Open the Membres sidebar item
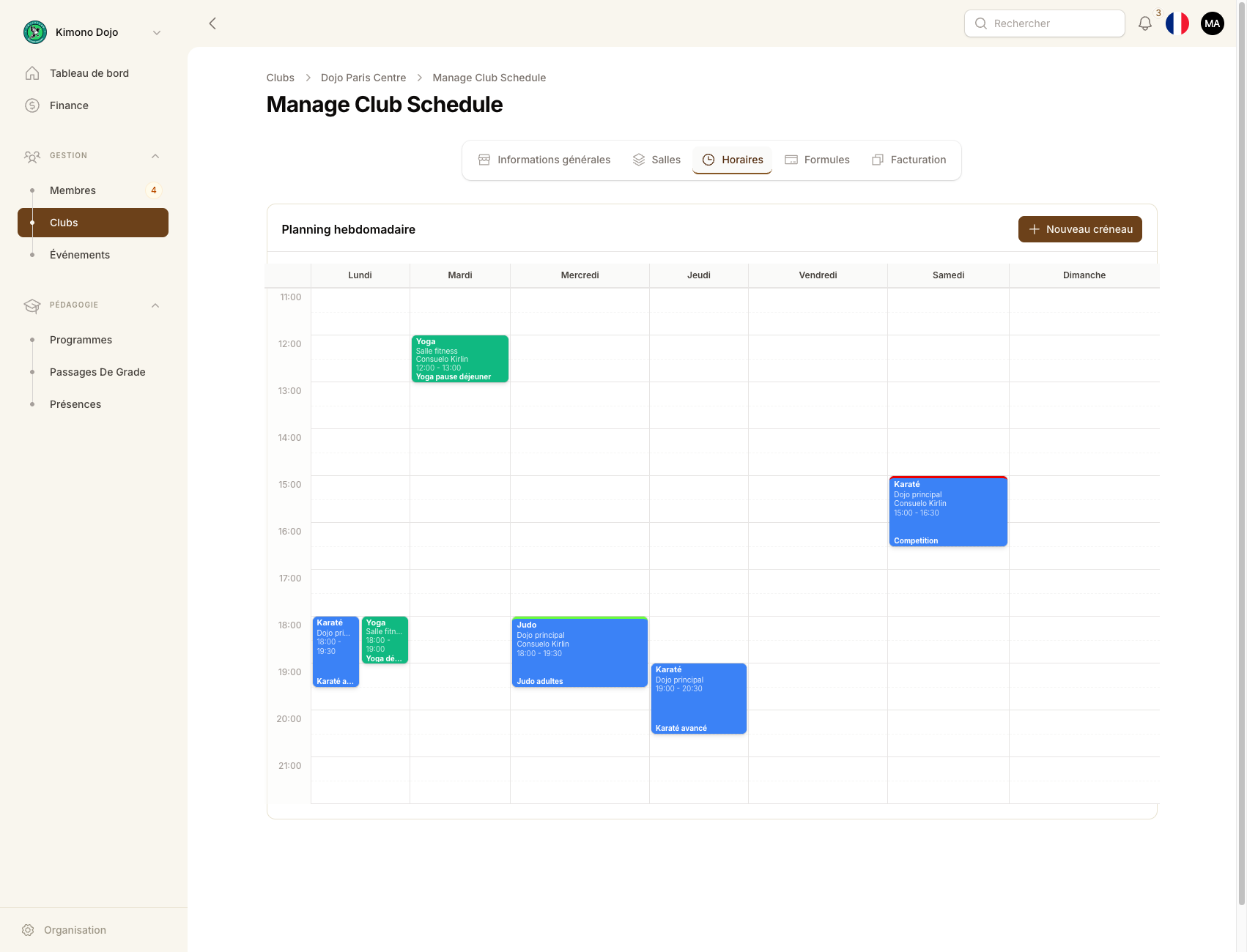The height and width of the screenshot is (952, 1247). tap(73, 190)
